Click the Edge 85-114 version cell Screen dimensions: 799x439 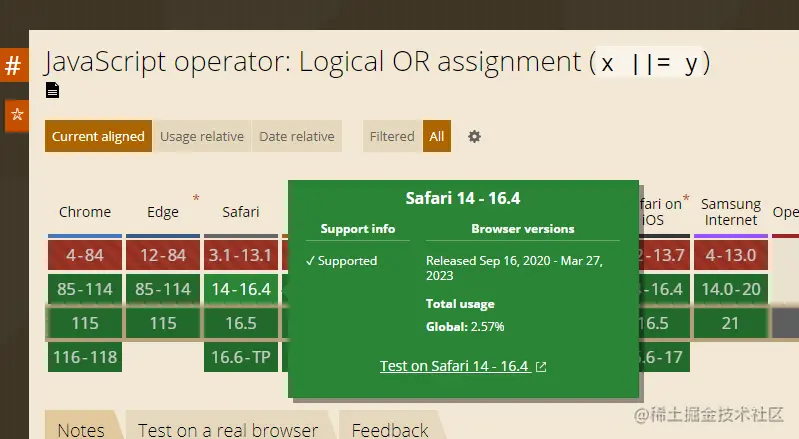(x=163, y=289)
